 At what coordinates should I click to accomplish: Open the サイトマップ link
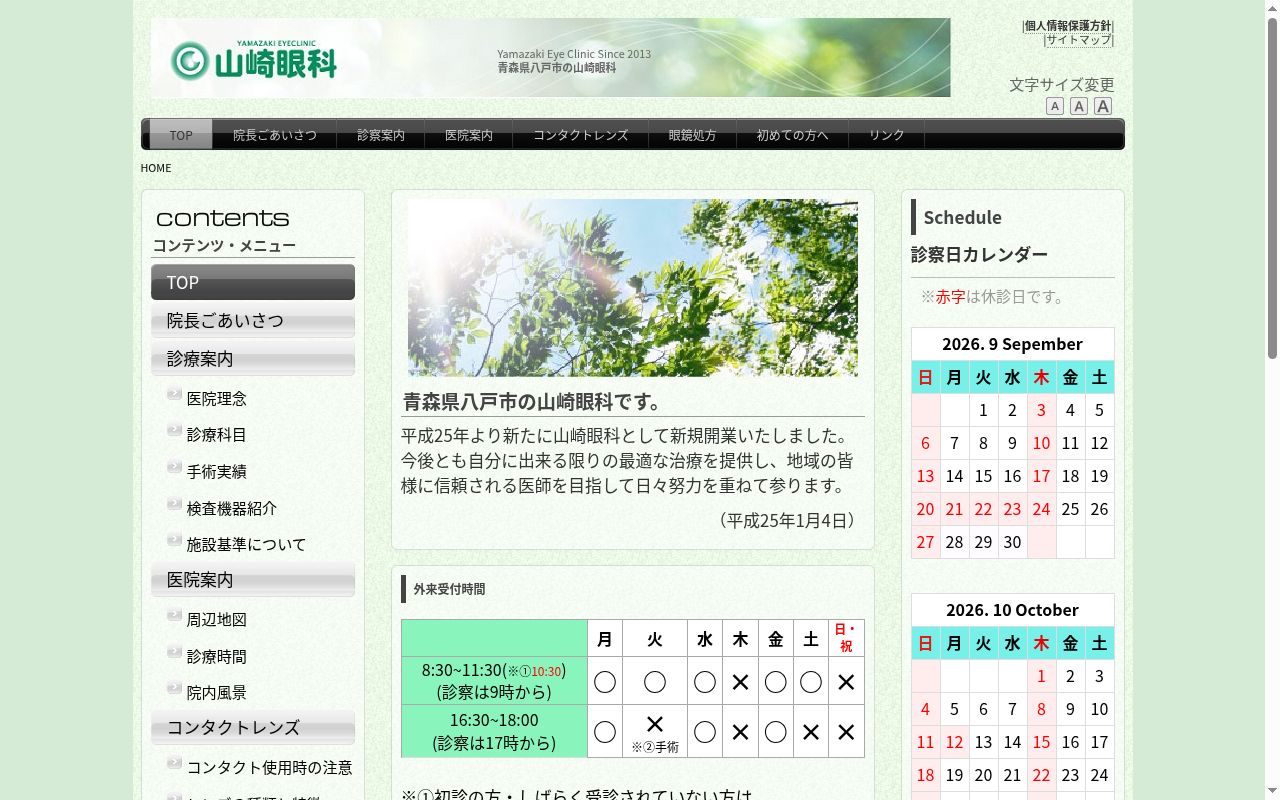point(1078,40)
